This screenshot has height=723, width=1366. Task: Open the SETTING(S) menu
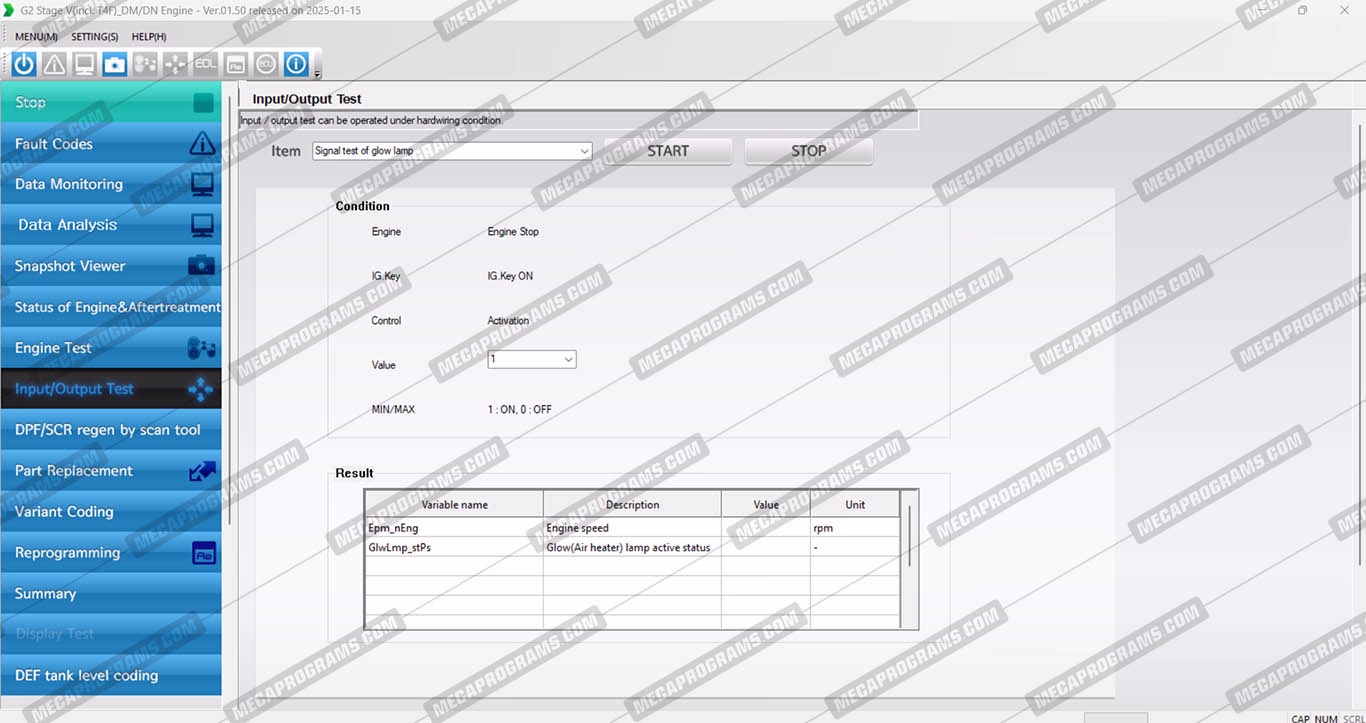click(94, 37)
